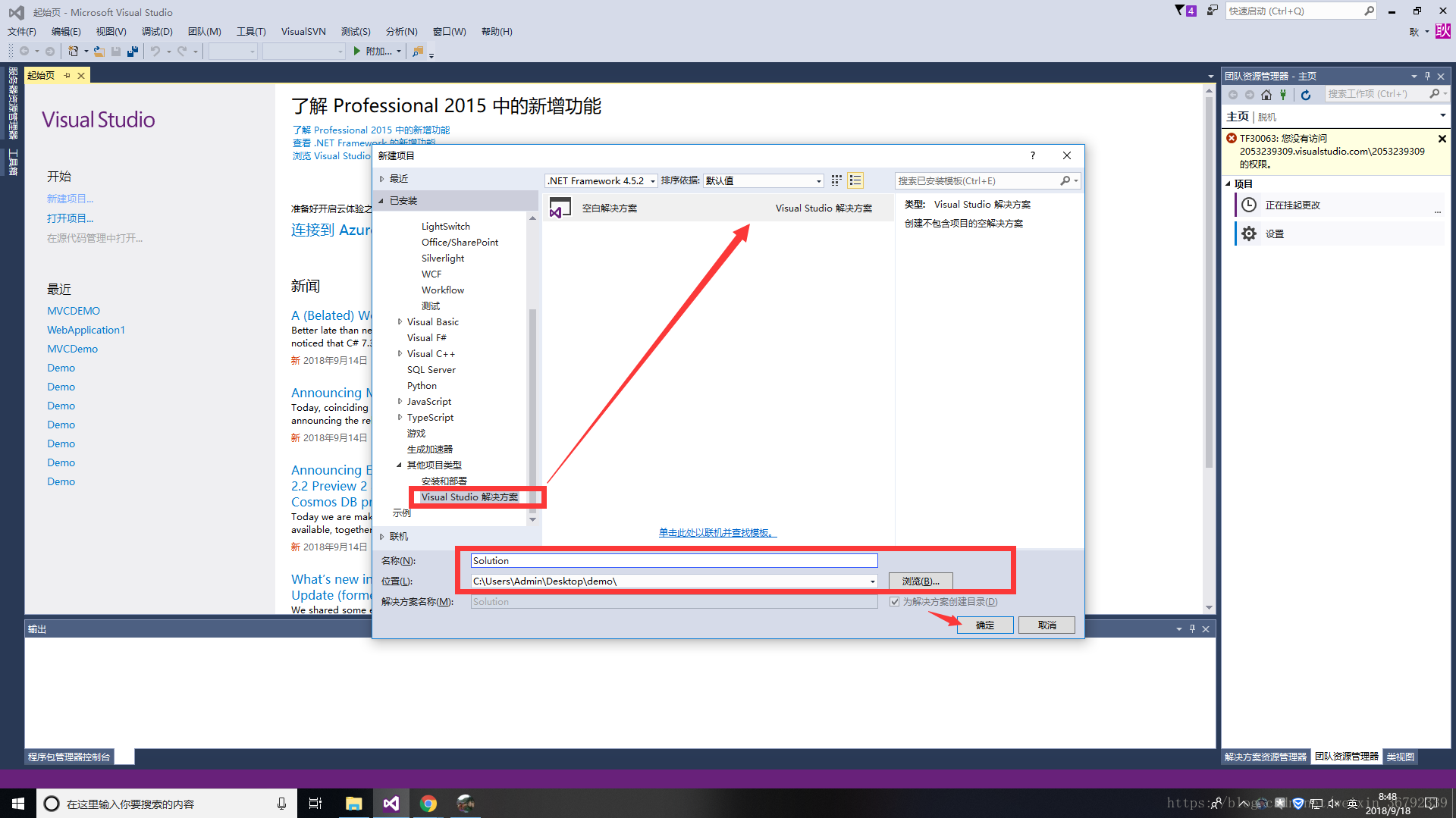This screenshot has height=818, width=1456.
Task: Dismiss the TF30063 error message
Action: [x=1442, y=139]
